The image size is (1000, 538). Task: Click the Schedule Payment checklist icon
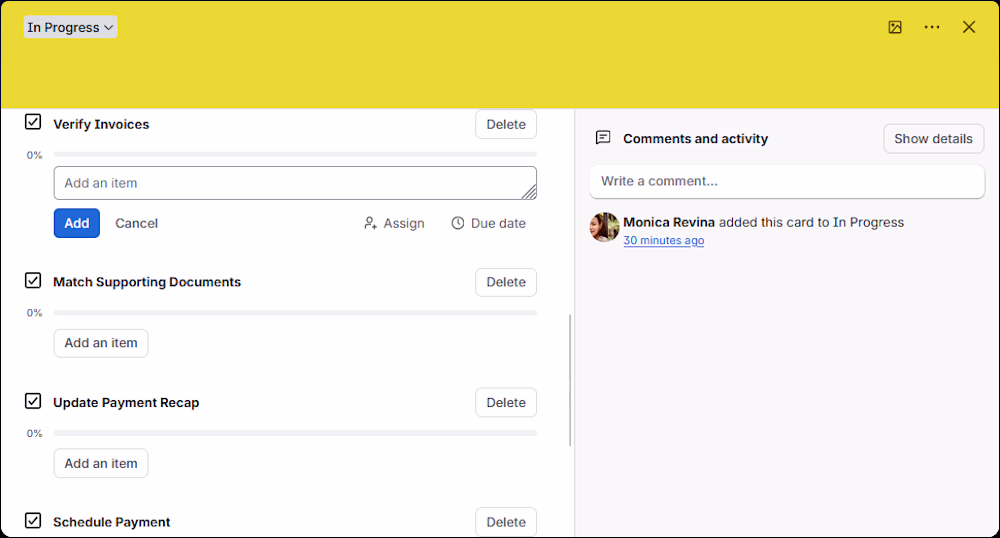[33, 521]
